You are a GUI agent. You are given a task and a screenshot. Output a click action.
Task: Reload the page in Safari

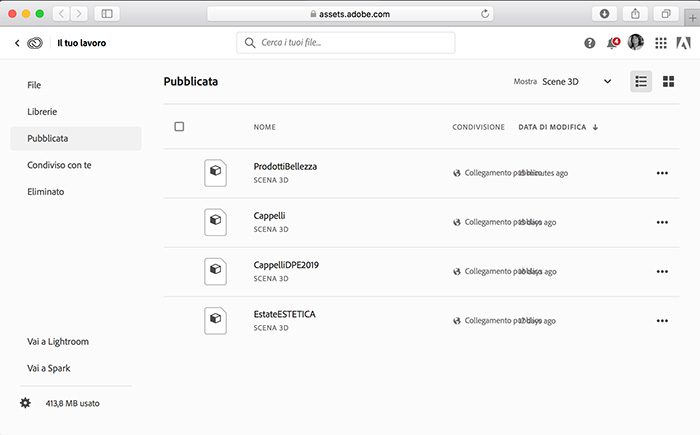(x=485, y=14)
